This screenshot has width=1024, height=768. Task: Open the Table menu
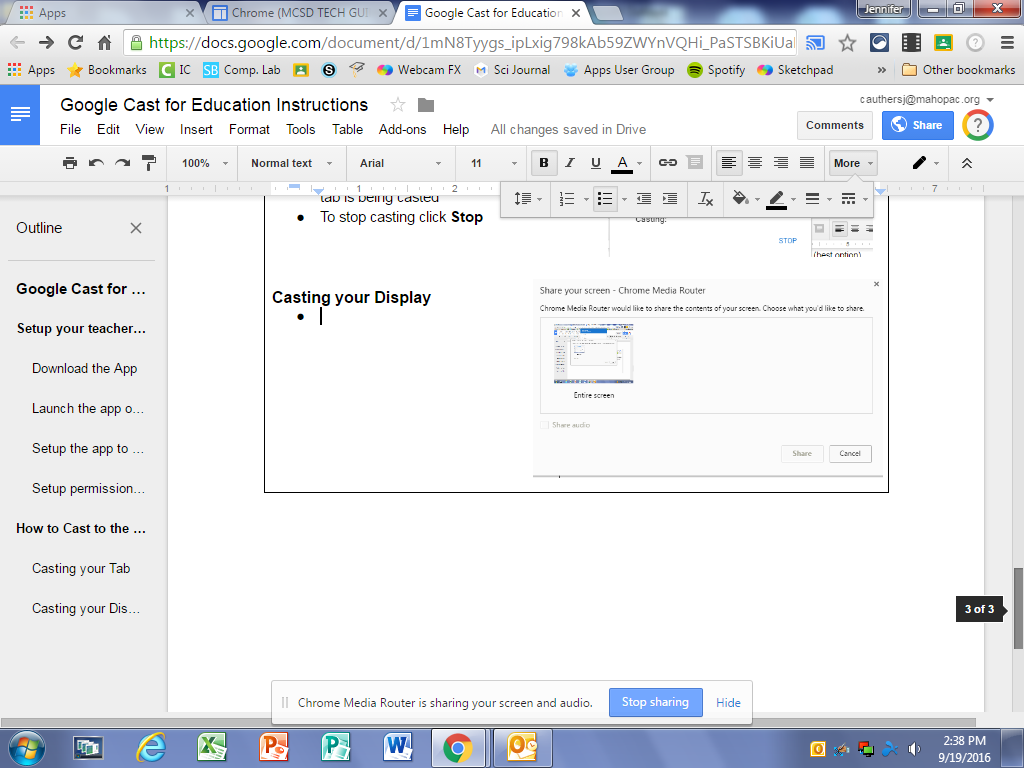pyautogui.click(x=347, y=129)
